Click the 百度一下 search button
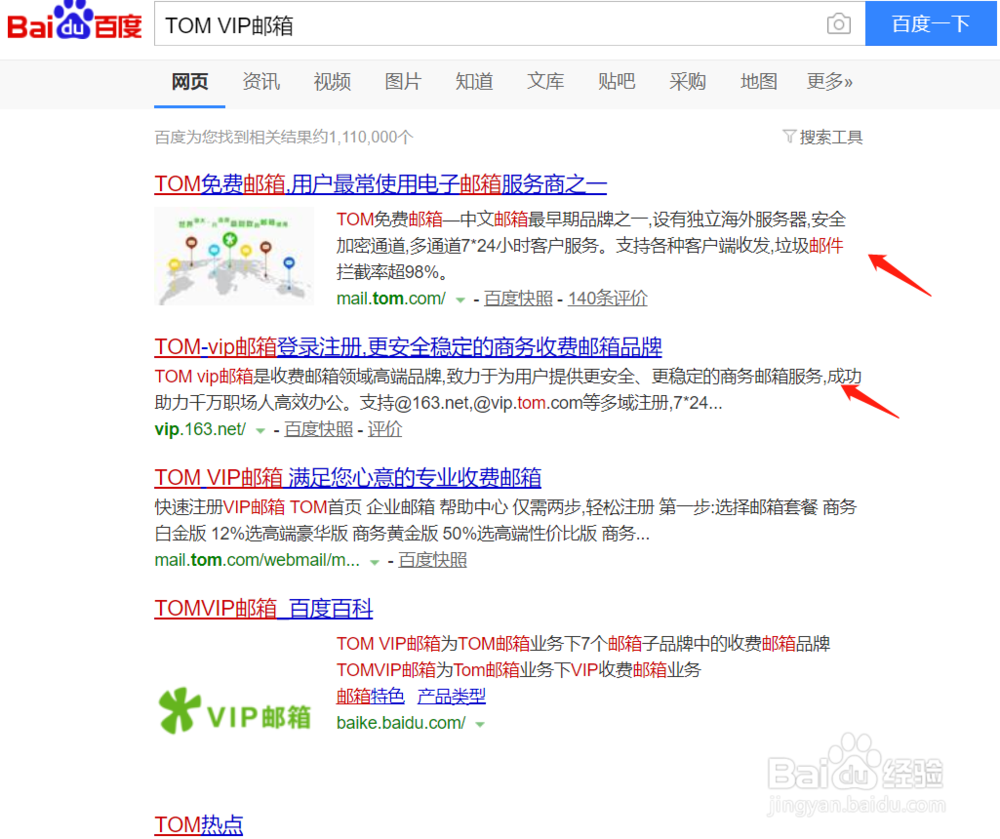This screenshot has height=839, width=1000. 930,24
